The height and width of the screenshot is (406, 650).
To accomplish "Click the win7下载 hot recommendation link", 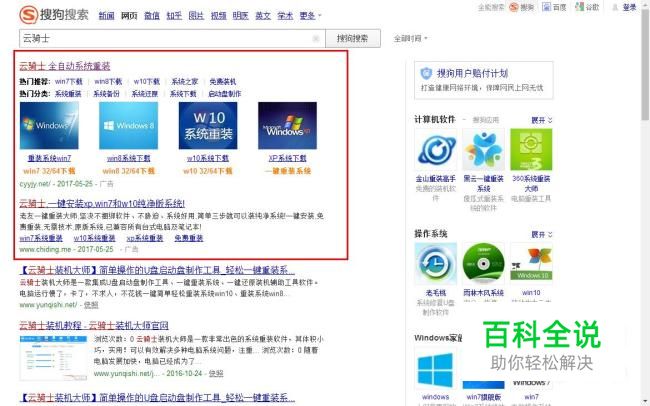I will pyautogui.click(x=69, y=81).
